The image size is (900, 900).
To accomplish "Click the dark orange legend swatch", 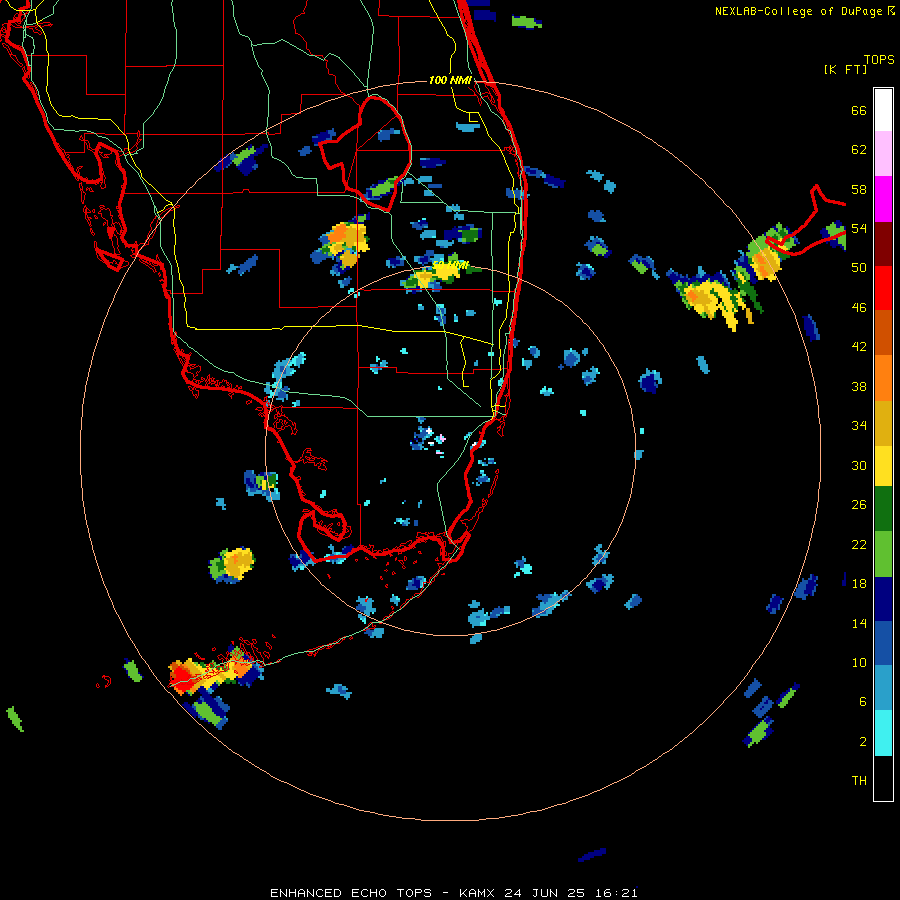I will coord(883,333).
